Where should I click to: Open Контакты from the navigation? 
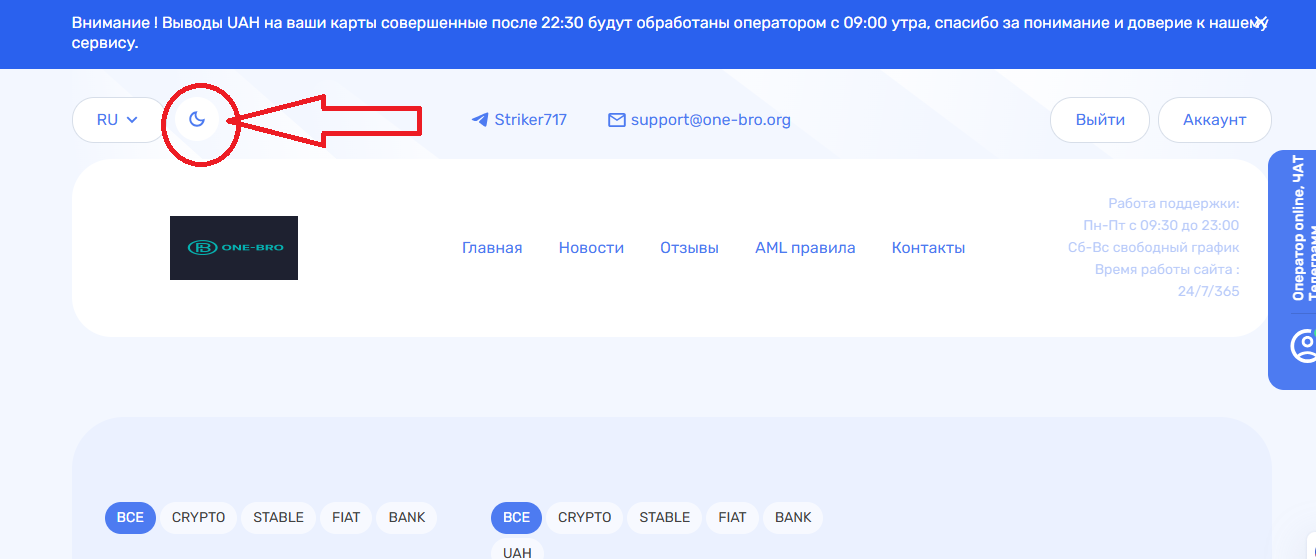click(928, 248)
